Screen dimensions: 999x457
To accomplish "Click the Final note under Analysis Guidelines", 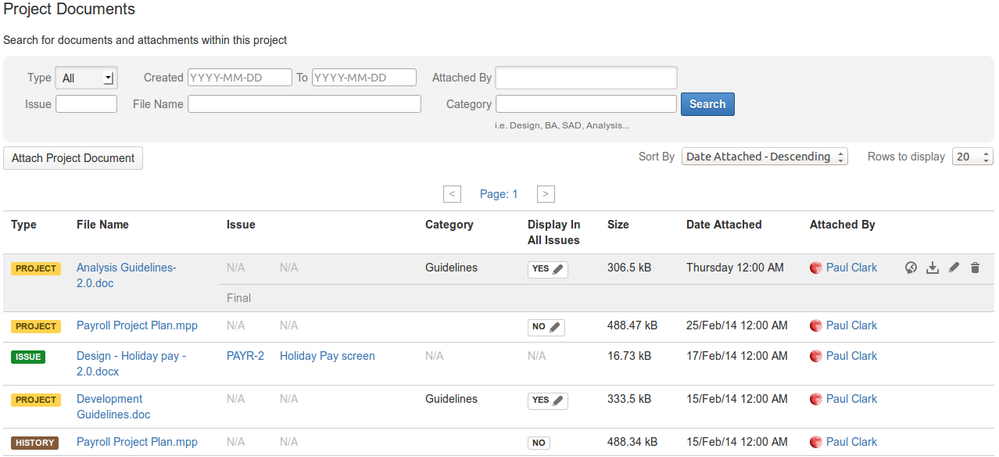I will tap(239, 298).
